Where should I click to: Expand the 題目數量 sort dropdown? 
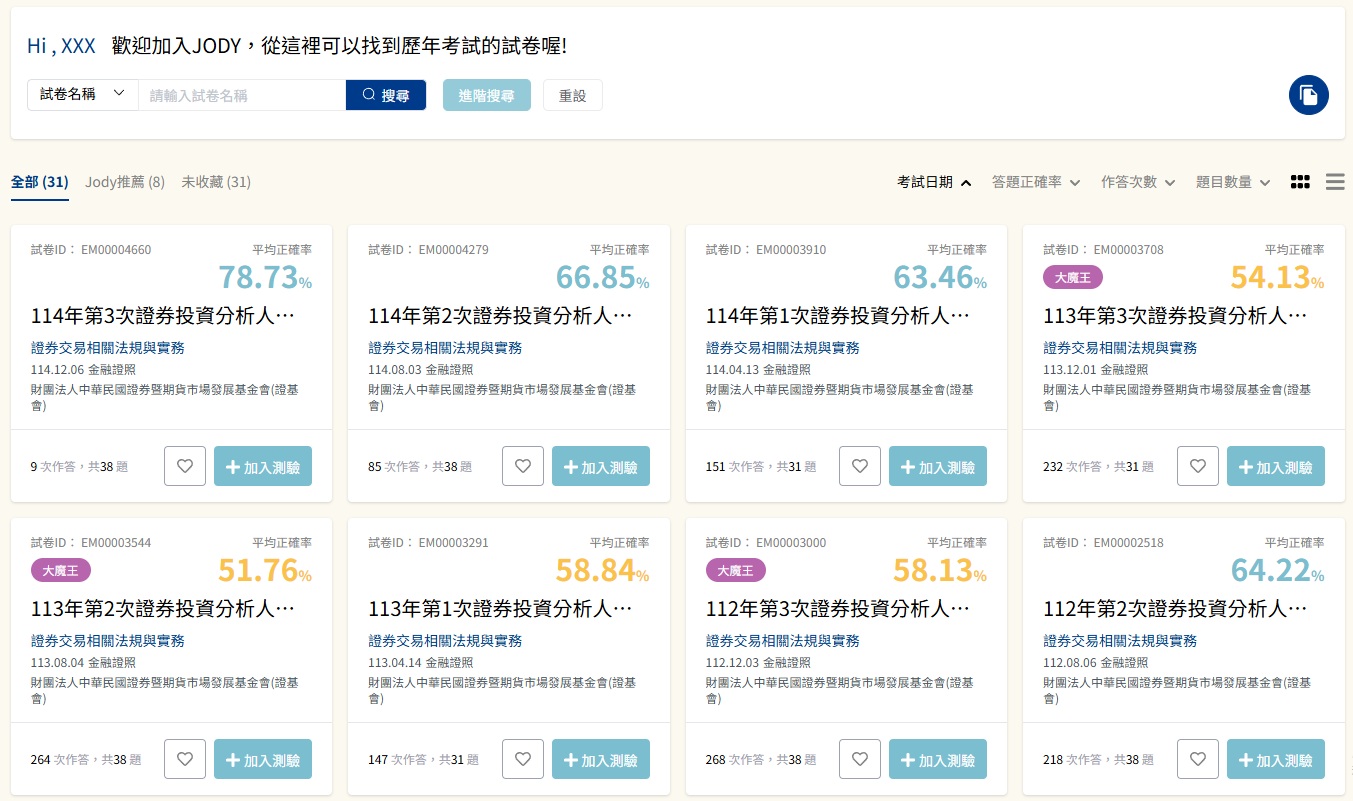tap(1232, 182)
